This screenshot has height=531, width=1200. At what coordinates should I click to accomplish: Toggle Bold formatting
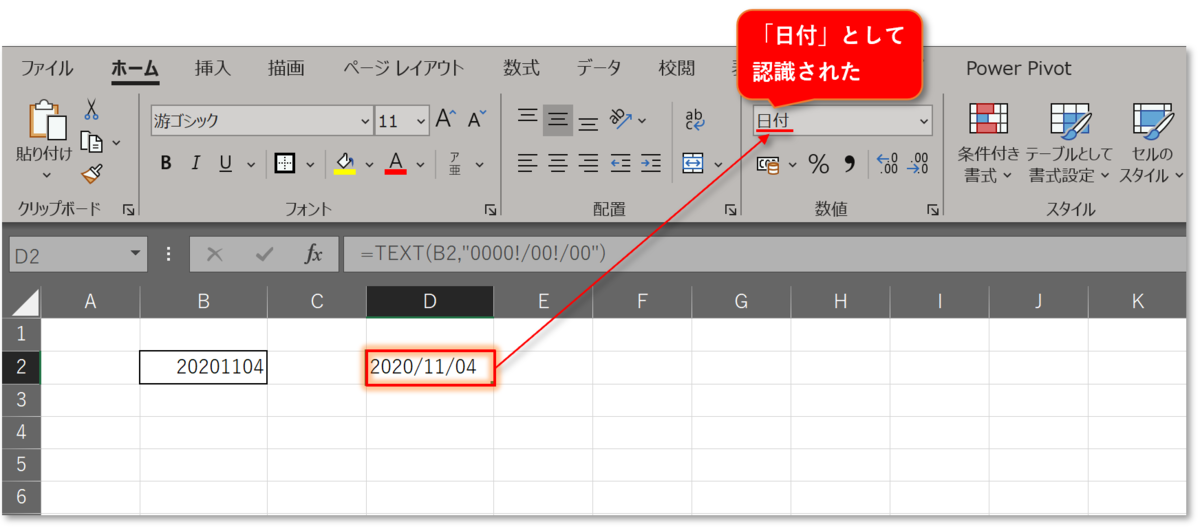(166, 163)
